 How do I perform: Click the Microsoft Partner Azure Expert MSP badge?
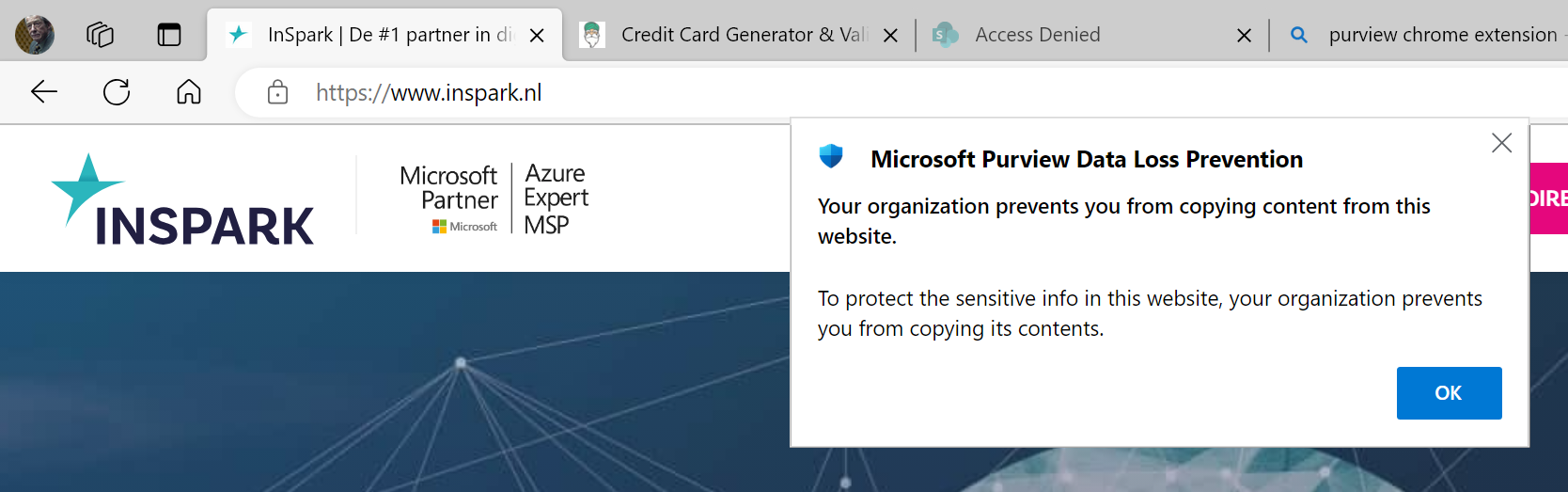pyautogui.click(x=494, y=199)
